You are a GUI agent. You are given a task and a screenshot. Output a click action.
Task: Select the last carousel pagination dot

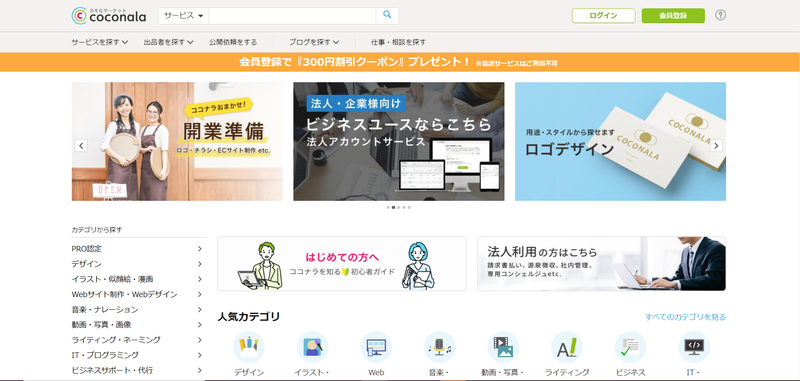(409, 208)
